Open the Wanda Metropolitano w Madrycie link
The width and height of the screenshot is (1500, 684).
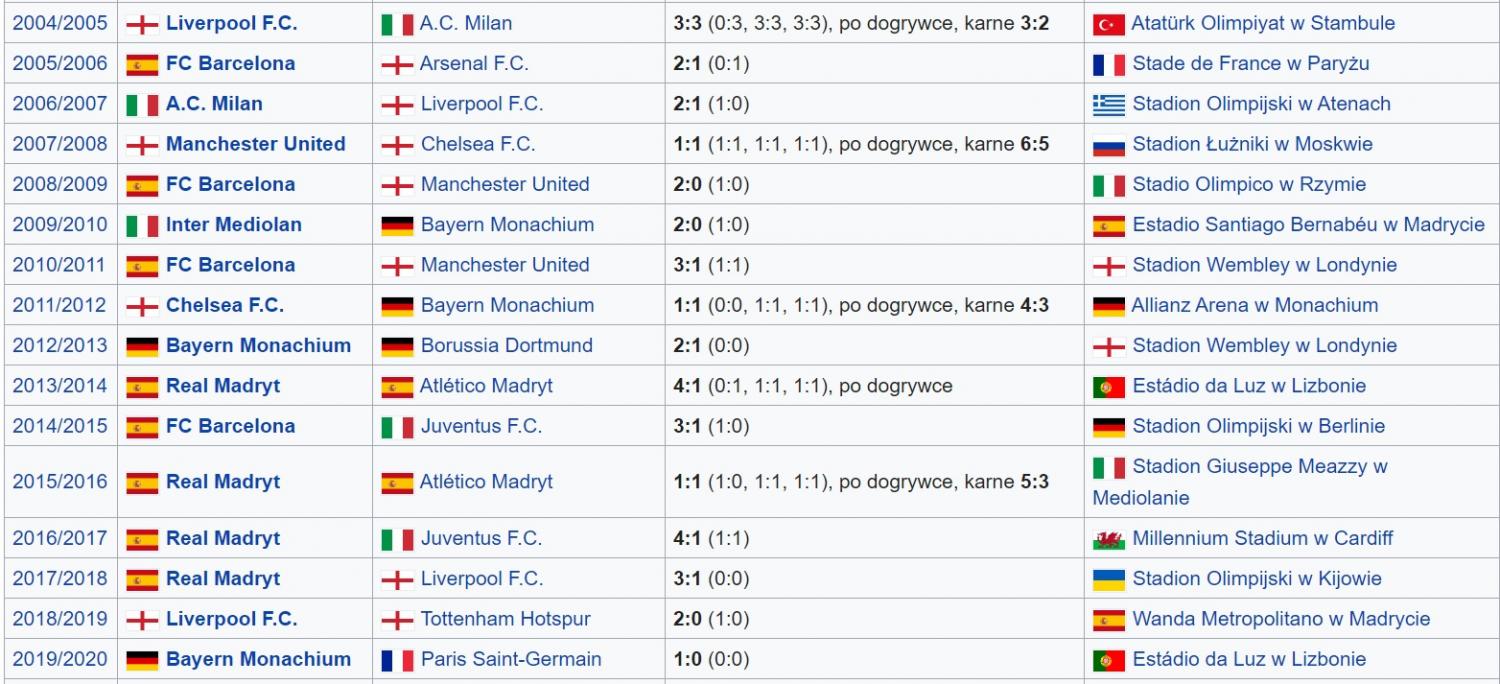coord(1281,619)
